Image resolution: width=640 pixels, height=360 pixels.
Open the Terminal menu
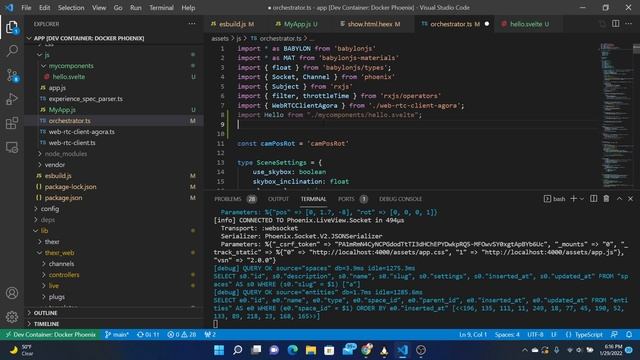[x=161, y=8]
